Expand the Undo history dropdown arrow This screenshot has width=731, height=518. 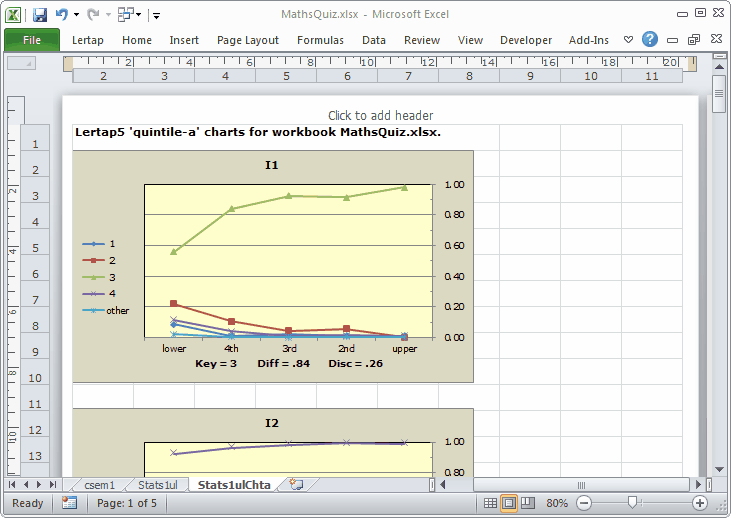tap(76, 15)
